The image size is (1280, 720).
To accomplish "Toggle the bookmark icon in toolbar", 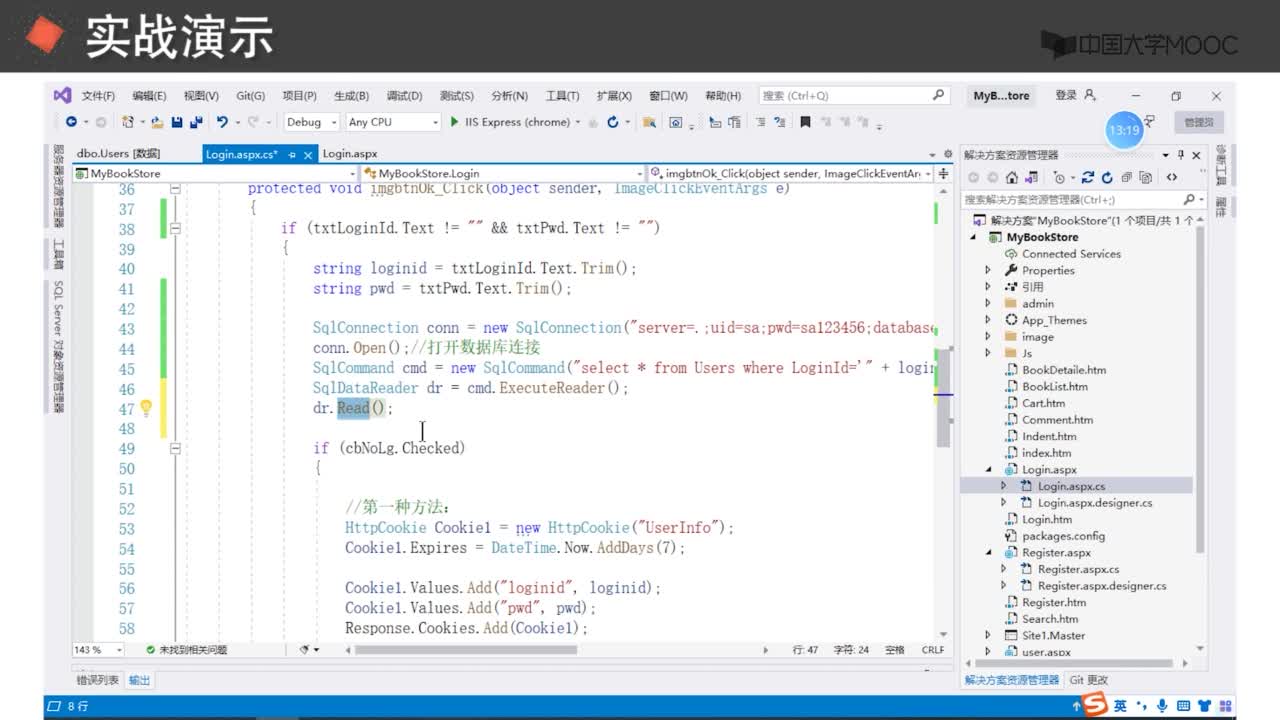I will pyautogui.click(x=805, y=122).
